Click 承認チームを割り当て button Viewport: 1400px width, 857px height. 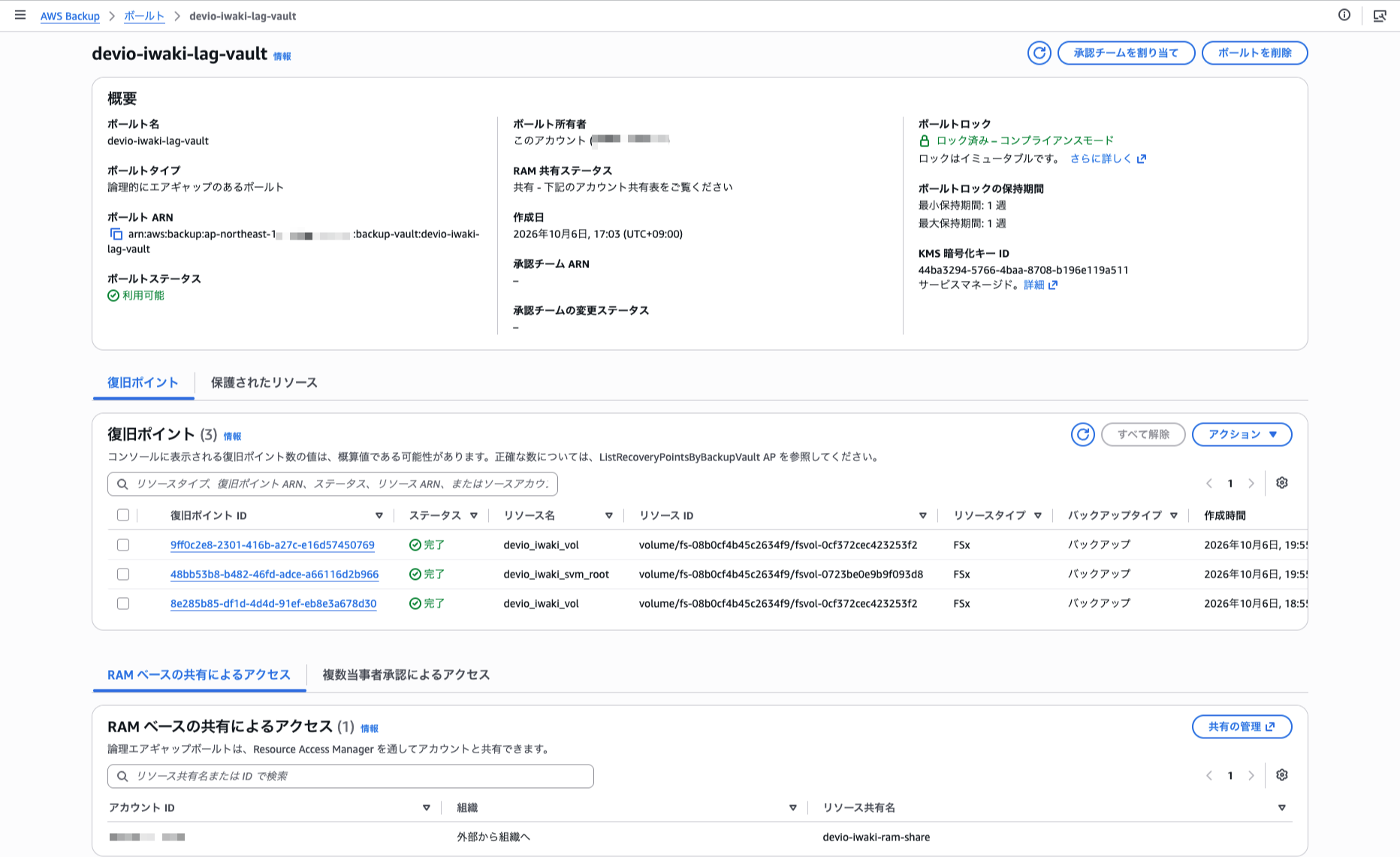[x=1126, y=53]
